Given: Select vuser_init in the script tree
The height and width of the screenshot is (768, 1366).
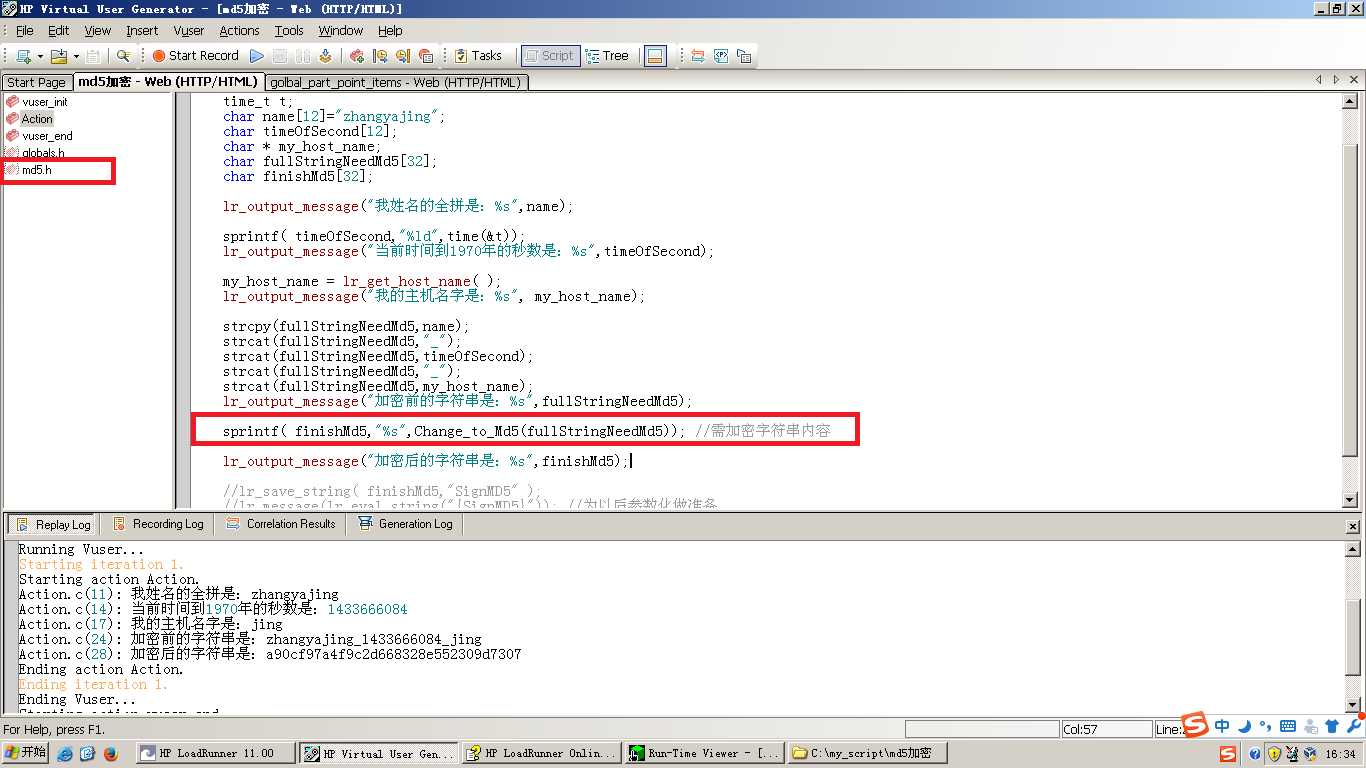Looking at the screenshot, I should click(x=37, y=102).
